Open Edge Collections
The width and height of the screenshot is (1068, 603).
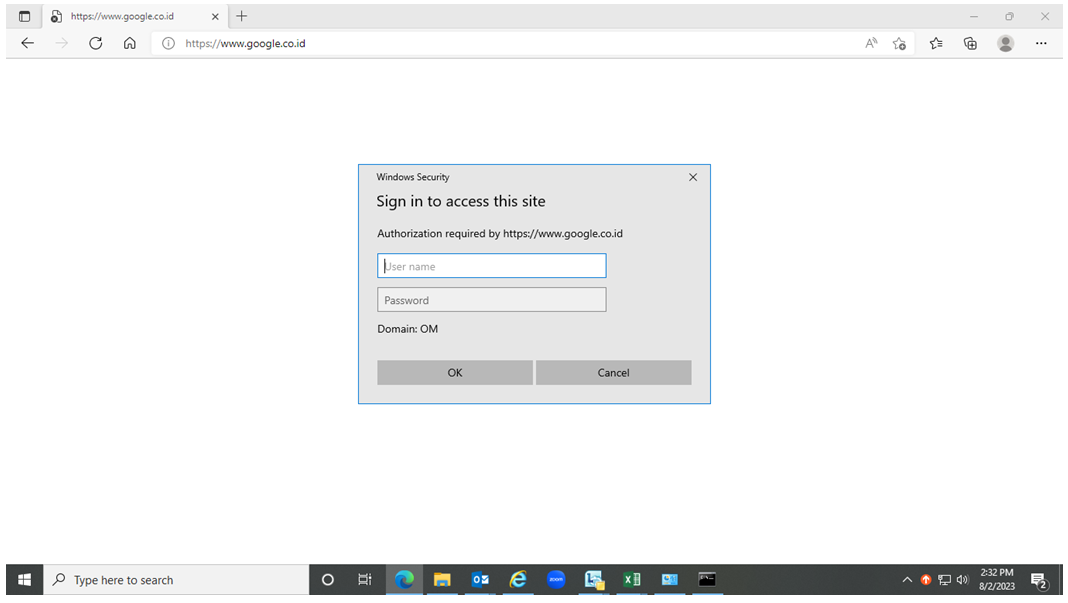click(970, 43)
